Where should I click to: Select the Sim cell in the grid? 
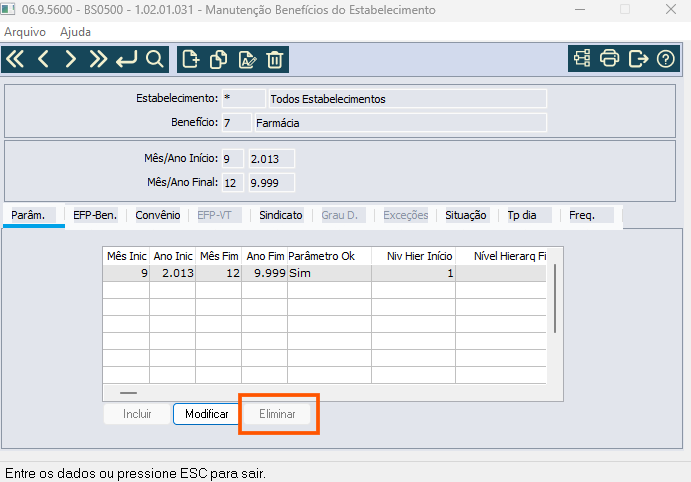point(330,273)
